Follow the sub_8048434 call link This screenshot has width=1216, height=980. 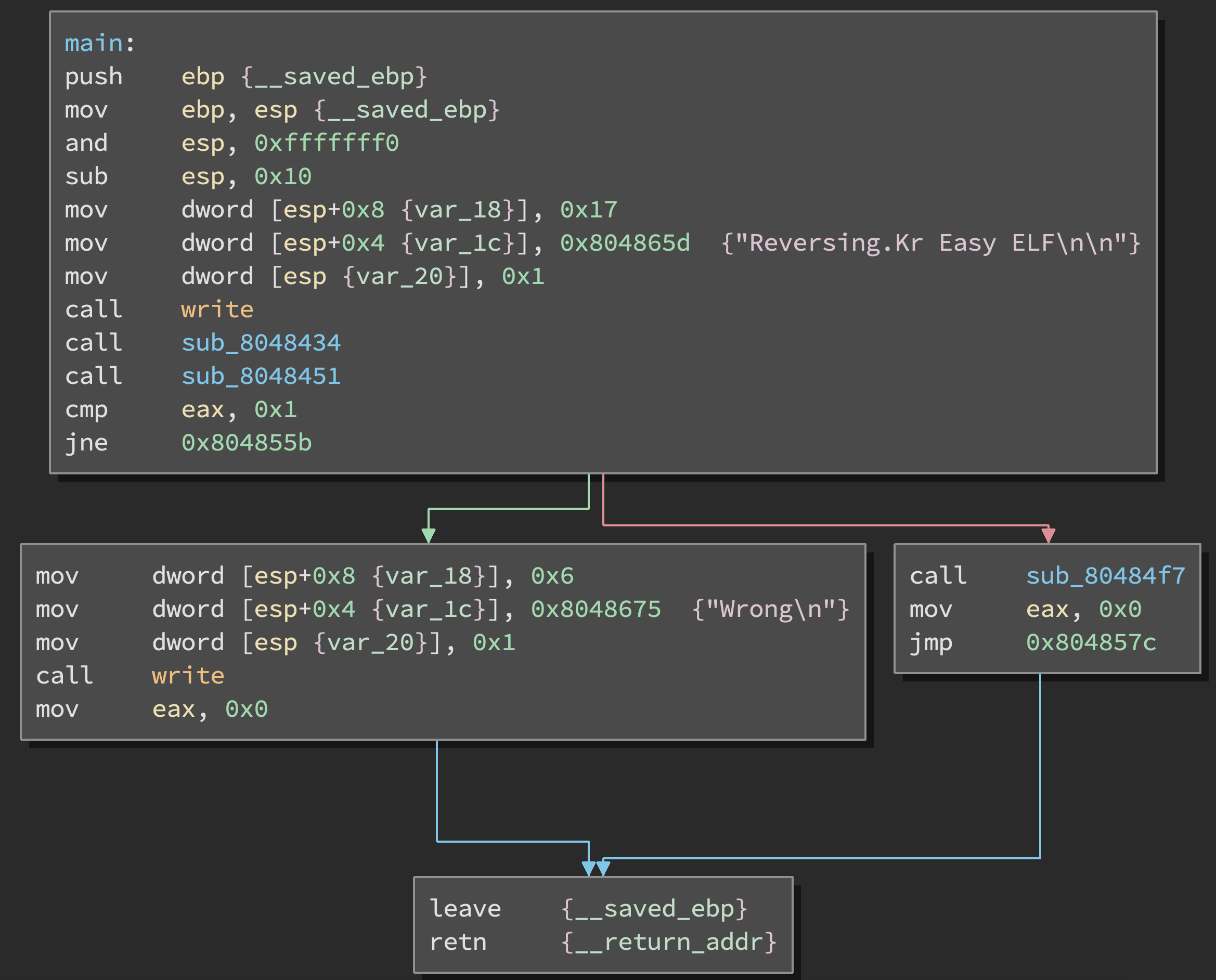261,343
